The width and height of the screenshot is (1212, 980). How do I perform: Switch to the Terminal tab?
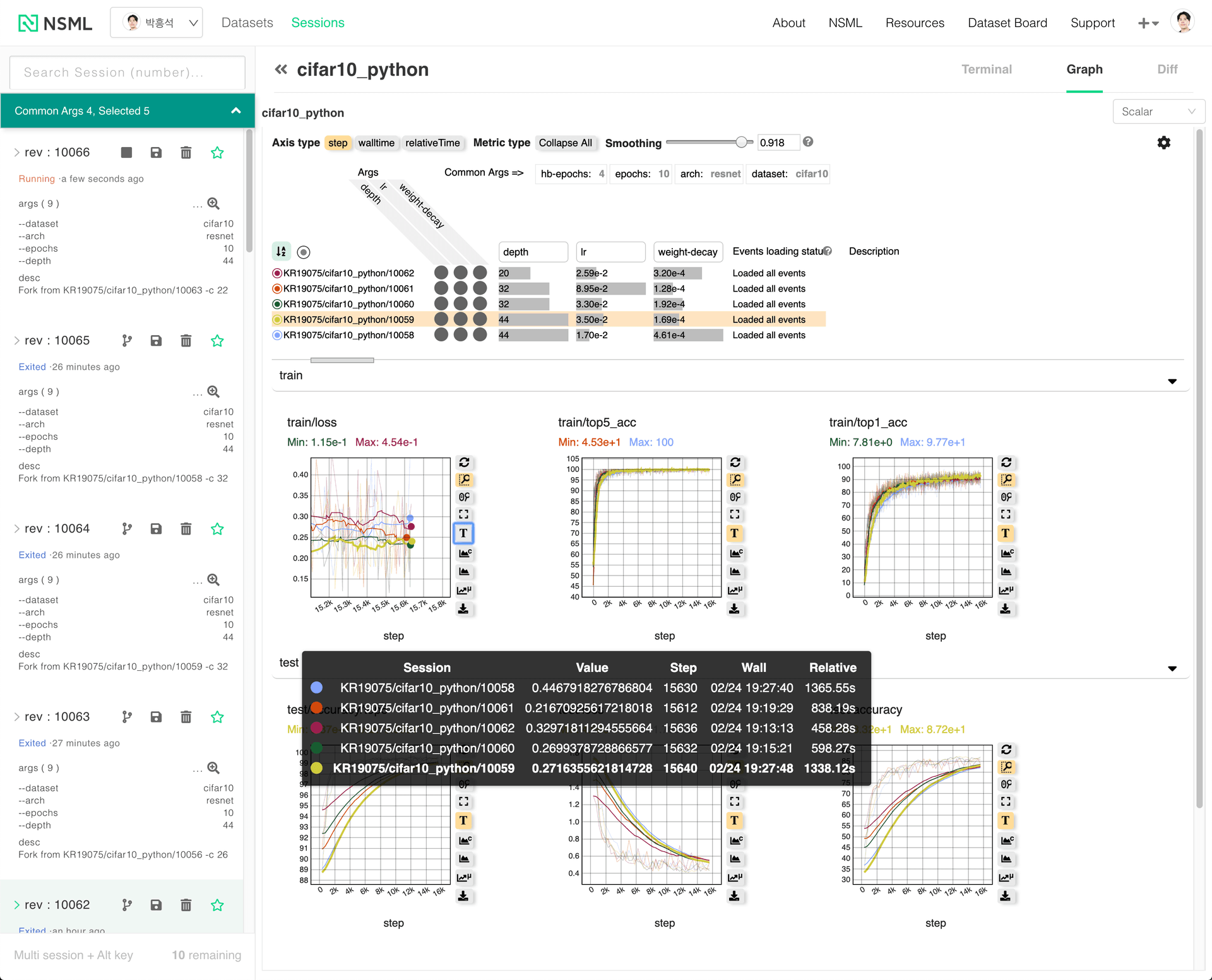tap(986, 69)
